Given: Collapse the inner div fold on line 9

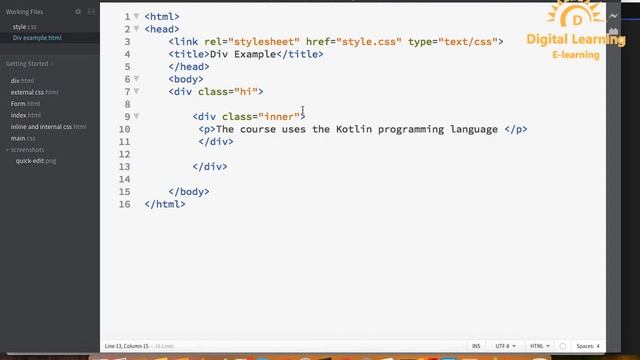Looking at the screenshot, I should [x=136, y=116].
